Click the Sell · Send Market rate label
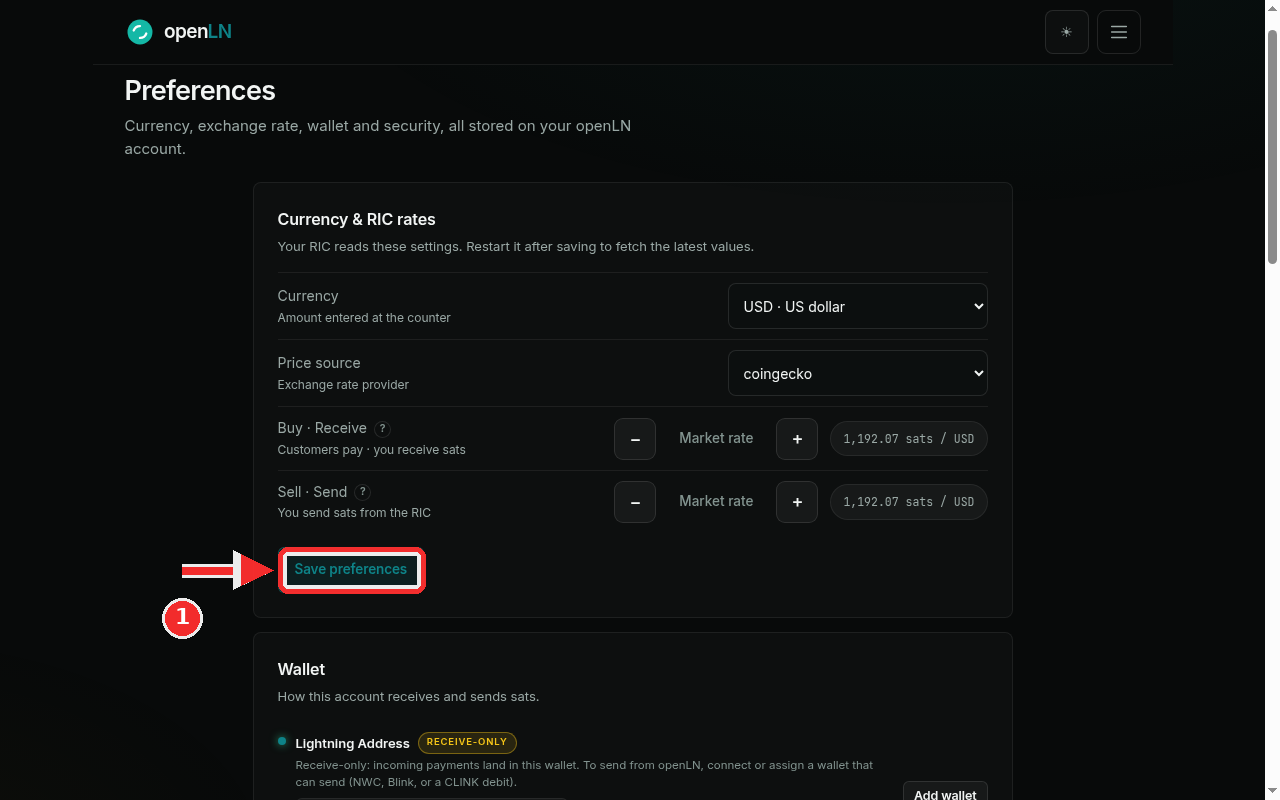 (x=716, y=501)
